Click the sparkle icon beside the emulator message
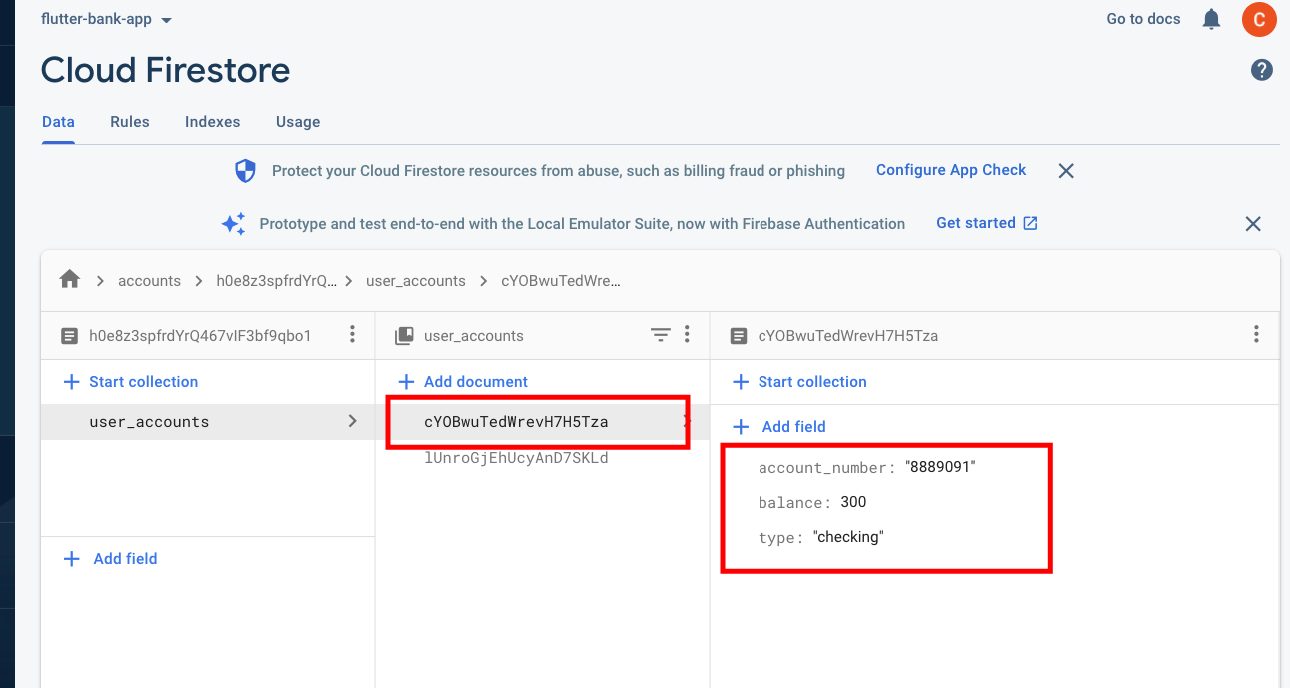The height and width of the screenshot is (688, 1290). [x=233, y=224]
